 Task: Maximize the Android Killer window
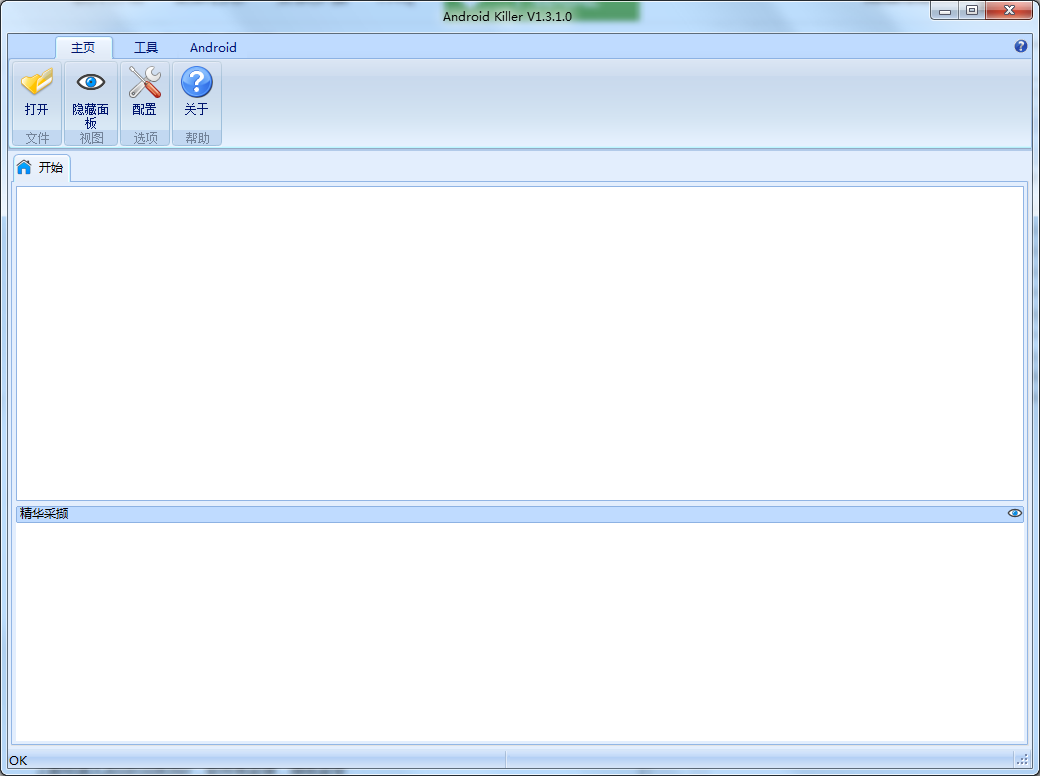tap(972, 11)
